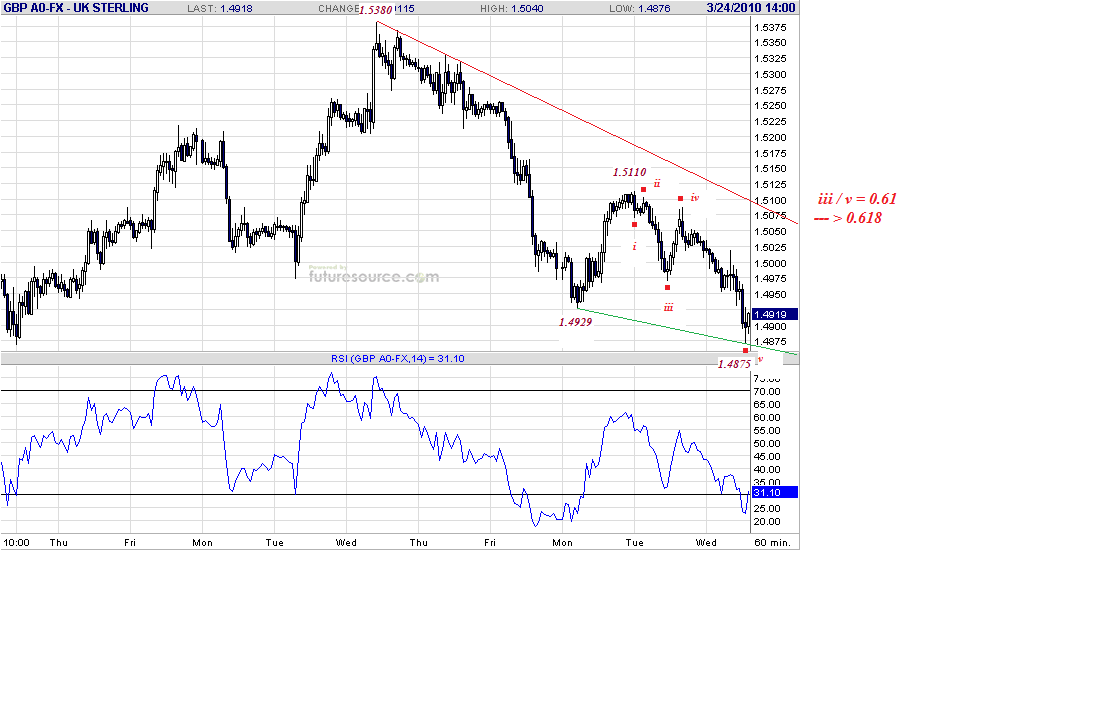1112x710 pixels.
Task: Select the 20.00 RSI axis label
Action: pos(767,522)
